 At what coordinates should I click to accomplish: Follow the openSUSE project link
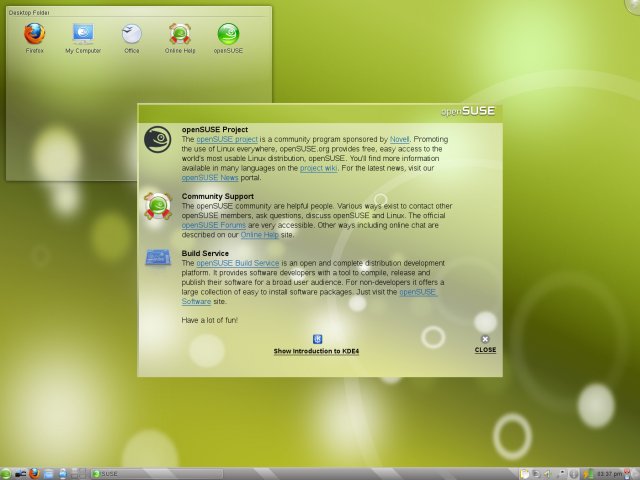[227, 139]
